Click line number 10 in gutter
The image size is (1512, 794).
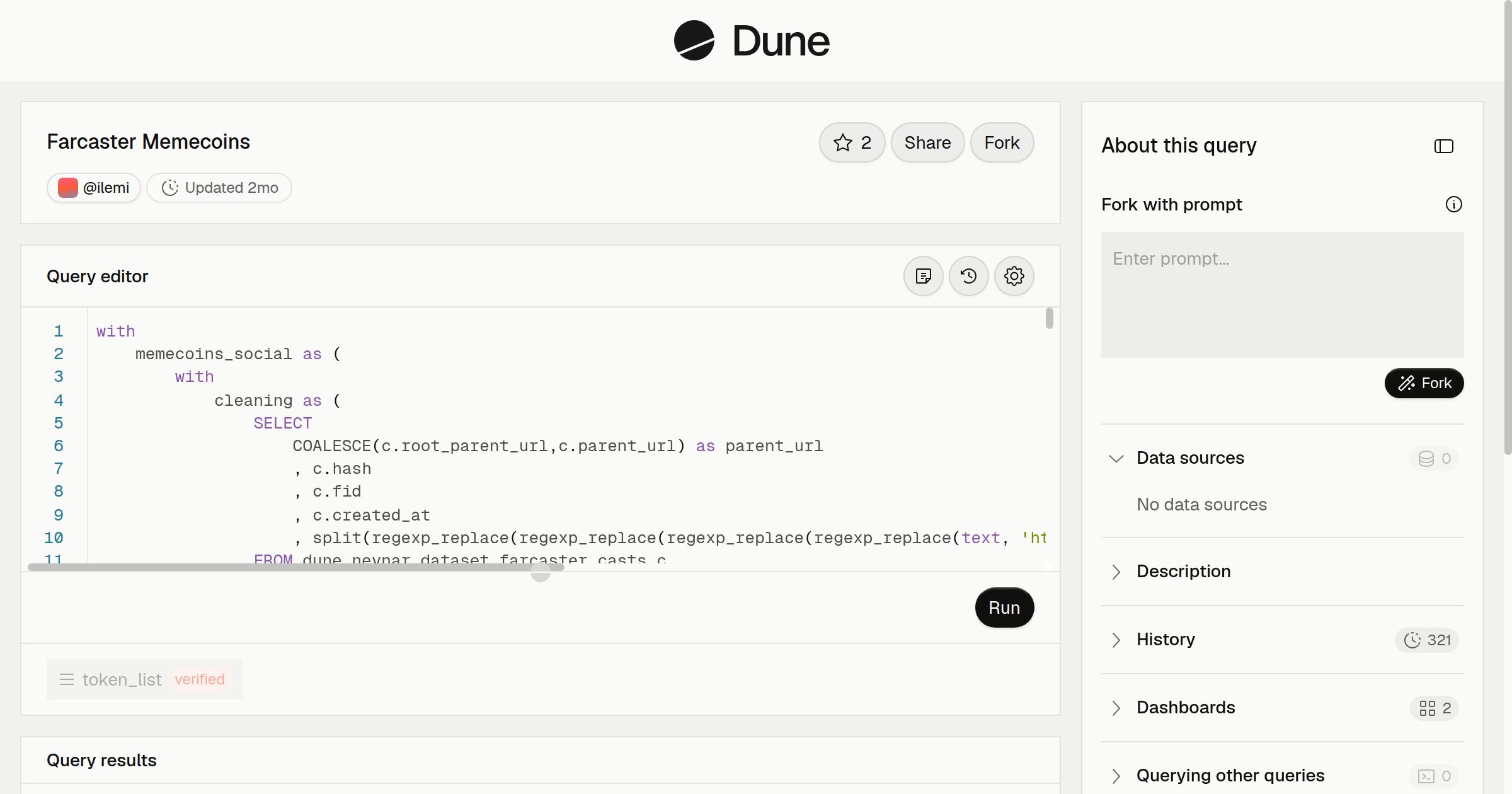tap(54, 538)
